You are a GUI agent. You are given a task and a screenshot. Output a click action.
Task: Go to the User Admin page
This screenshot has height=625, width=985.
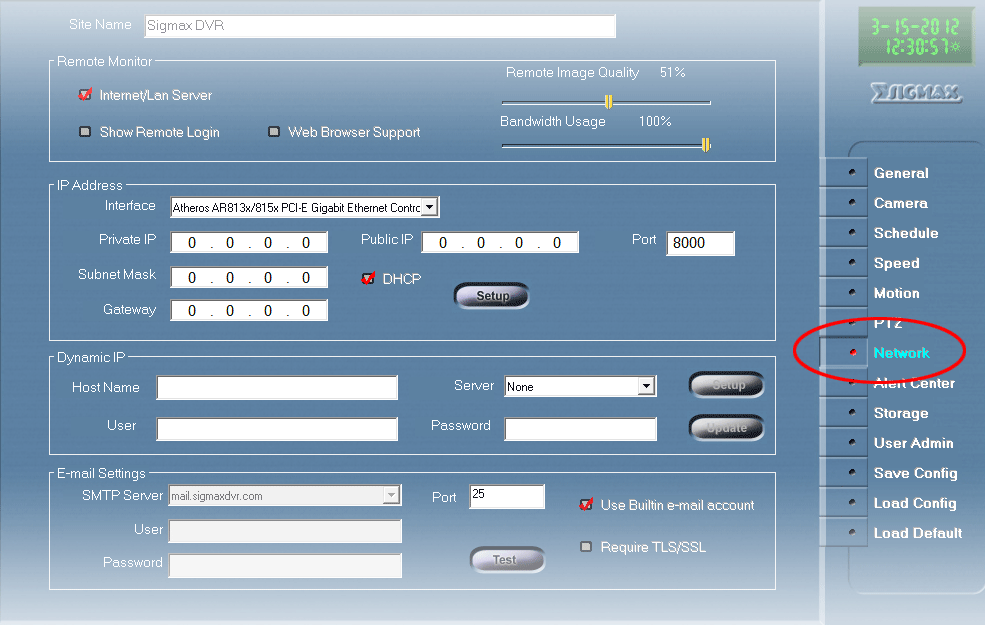(913, 443)
